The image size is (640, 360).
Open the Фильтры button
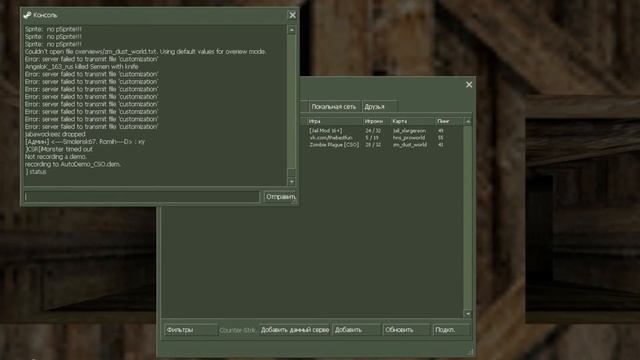(x=191, y=330)
